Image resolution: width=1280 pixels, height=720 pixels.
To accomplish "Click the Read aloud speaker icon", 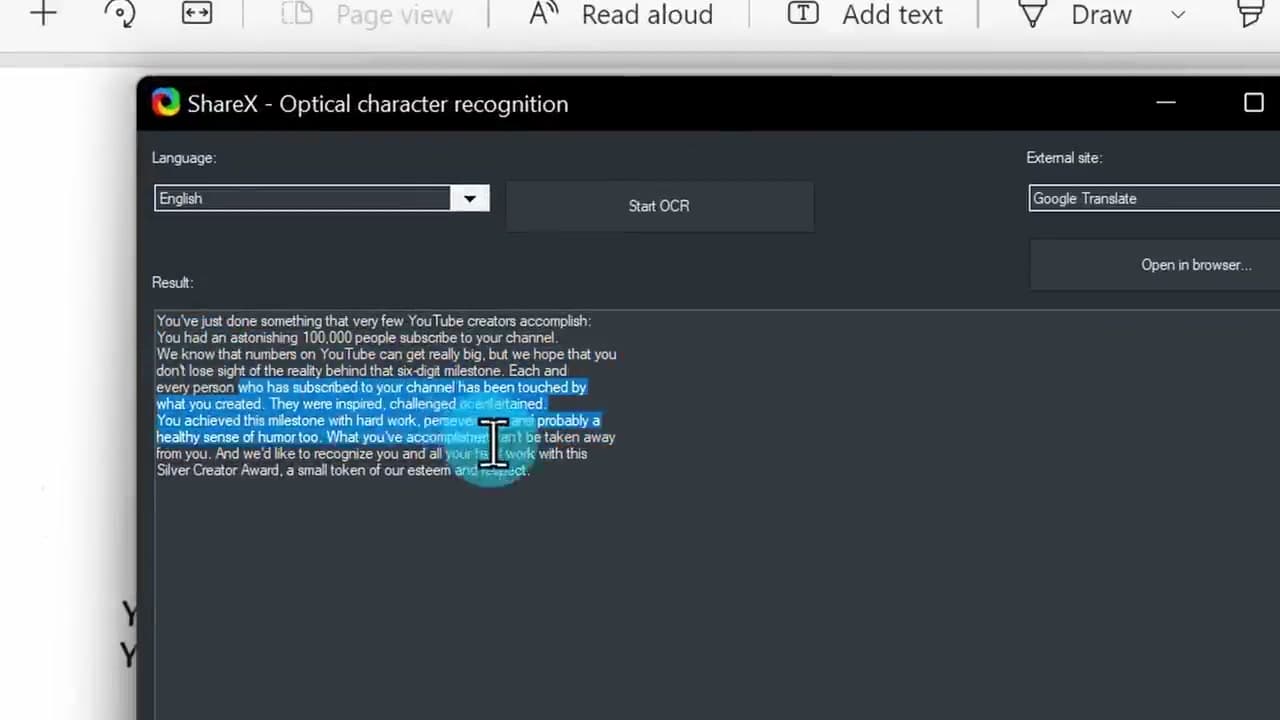I will click(543, 14).
